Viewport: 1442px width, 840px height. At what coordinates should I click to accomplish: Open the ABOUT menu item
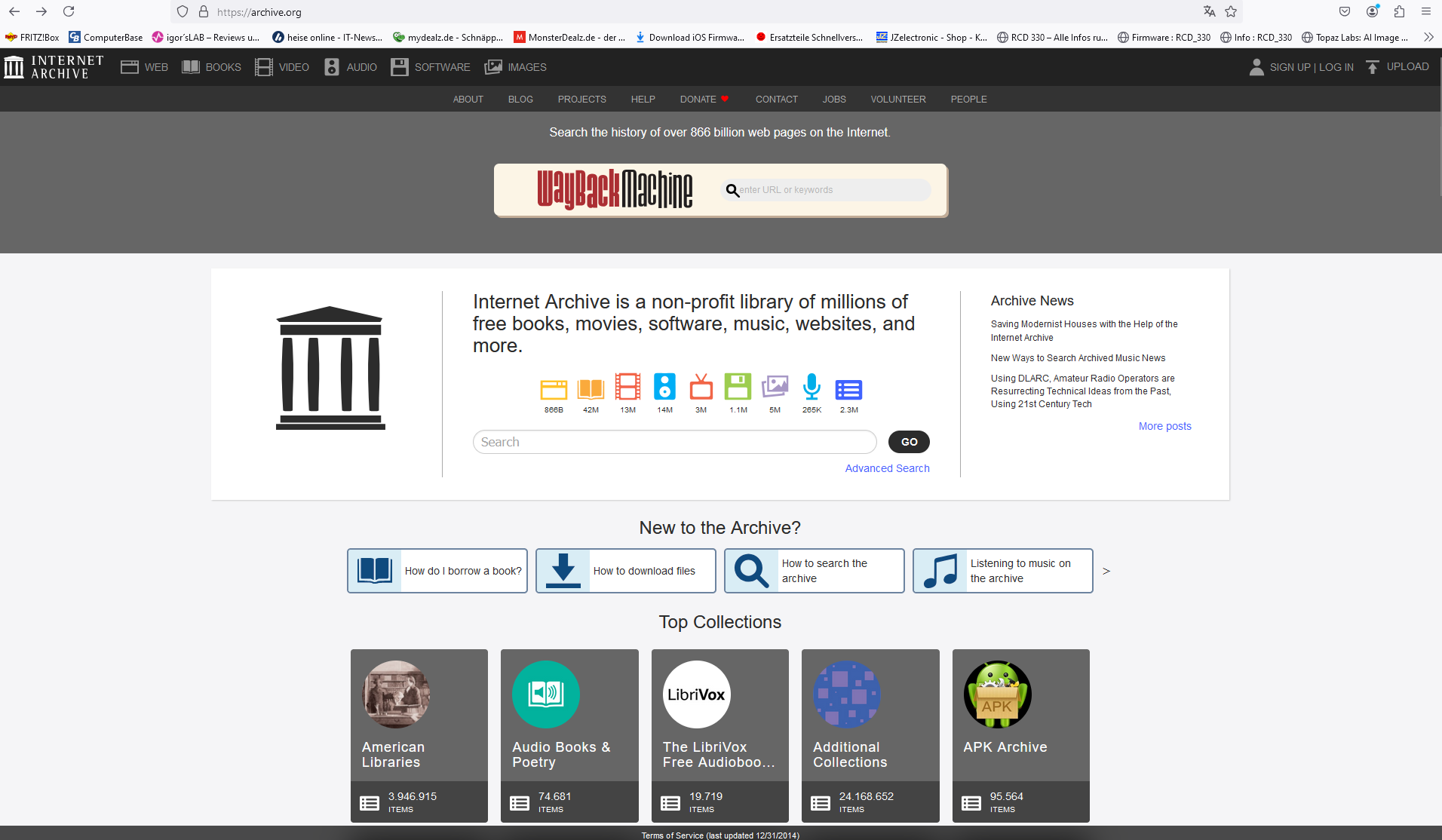[468, 99]
